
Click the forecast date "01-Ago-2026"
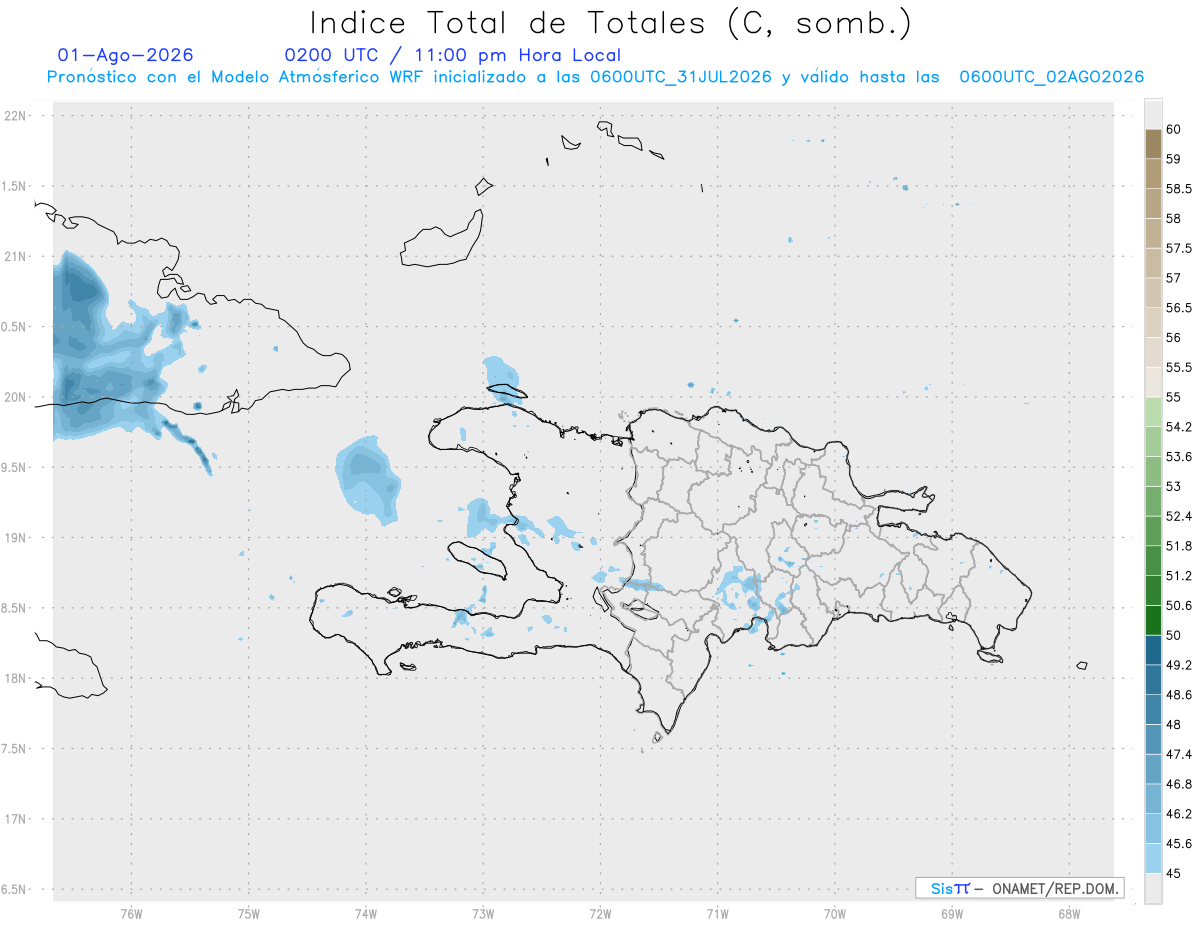[x=126, y=55]
